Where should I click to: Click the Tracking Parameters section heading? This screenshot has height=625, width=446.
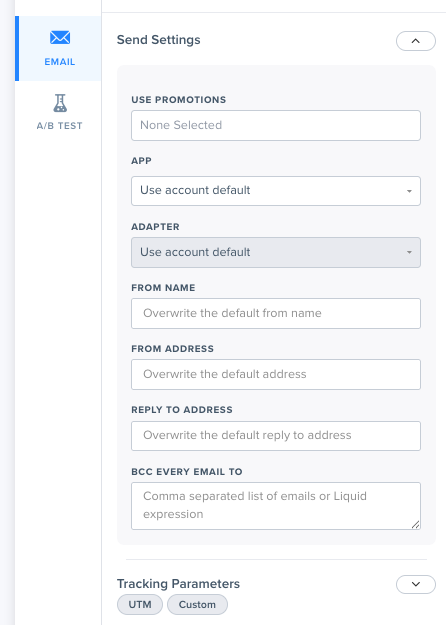[178, 584]
